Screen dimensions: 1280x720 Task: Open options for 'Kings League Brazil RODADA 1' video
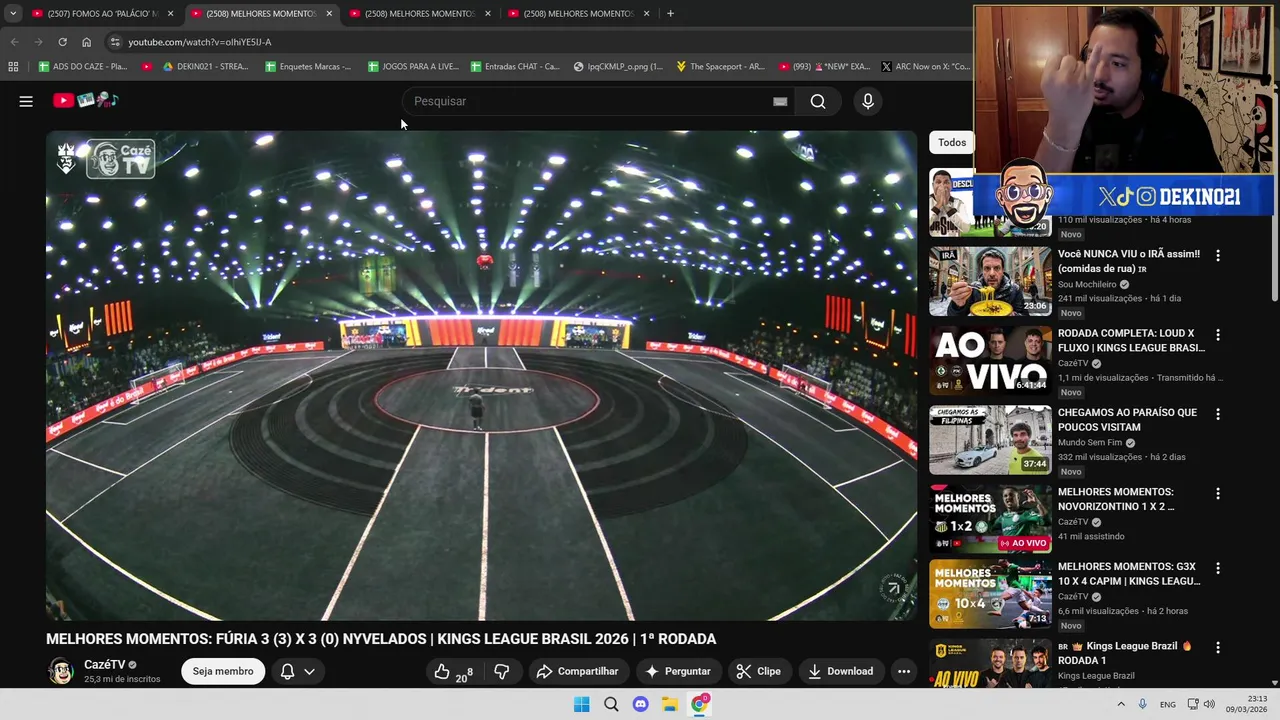1218,647
